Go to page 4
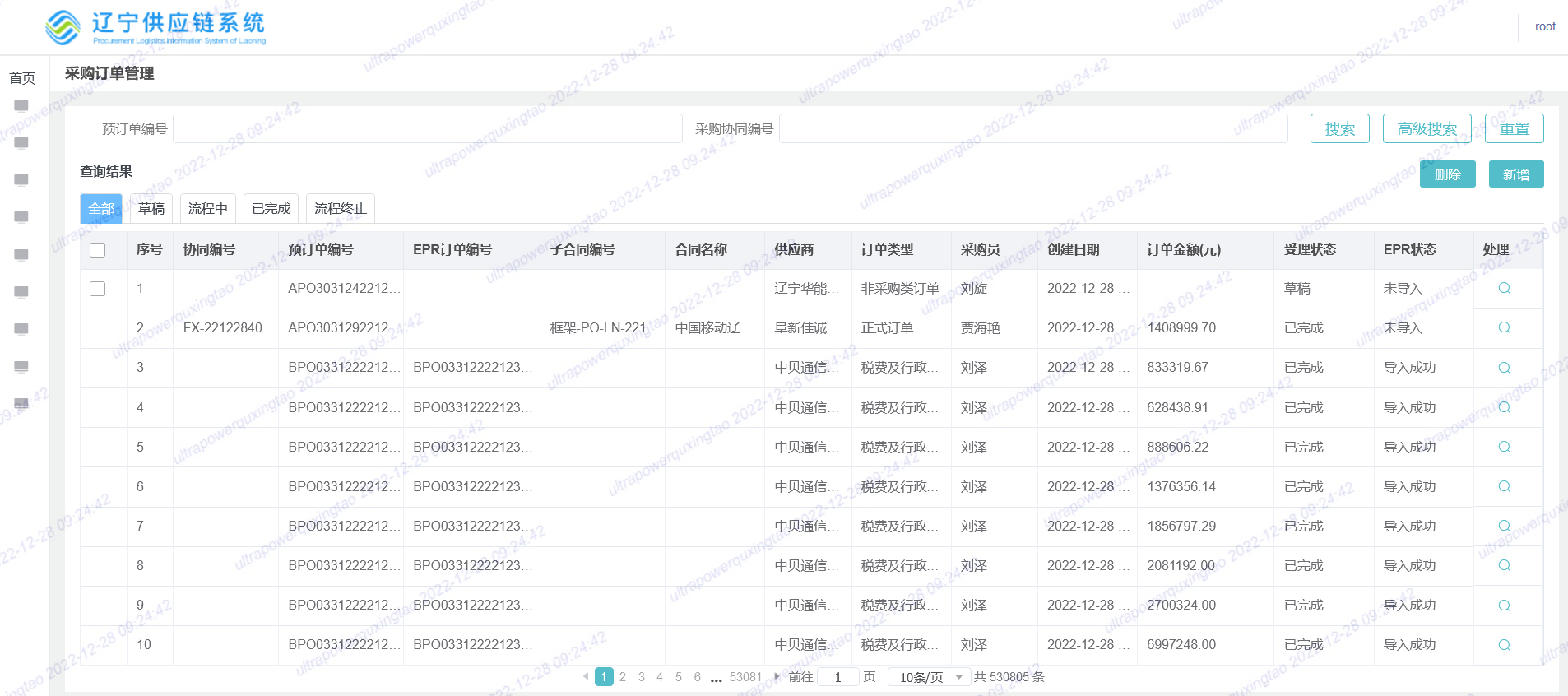Viewport: 1568px width, 696px height. (x=660, y=677)
